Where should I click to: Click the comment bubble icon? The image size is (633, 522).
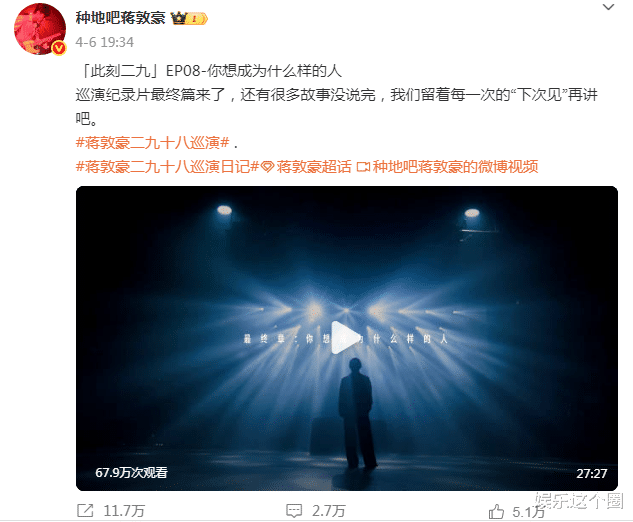click(293, 511)
